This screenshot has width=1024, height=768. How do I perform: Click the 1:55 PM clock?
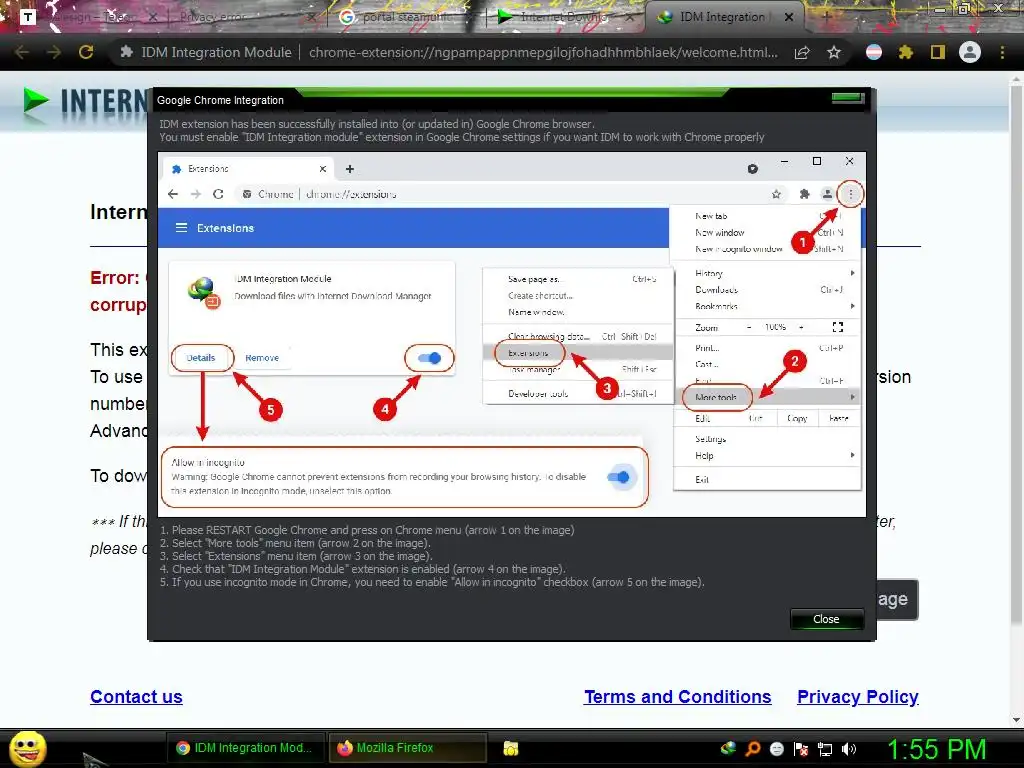click(x=936, y=750)
